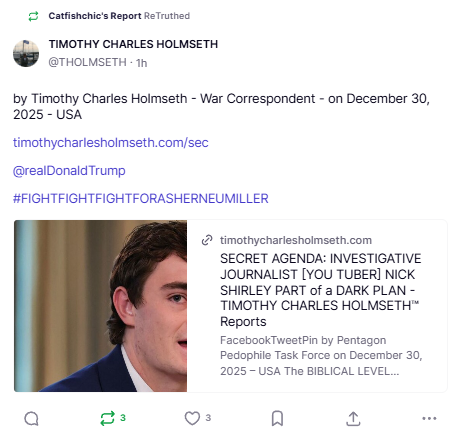The image size is (460, 435).
Task: Click the like count number 3
Action: 208,418
